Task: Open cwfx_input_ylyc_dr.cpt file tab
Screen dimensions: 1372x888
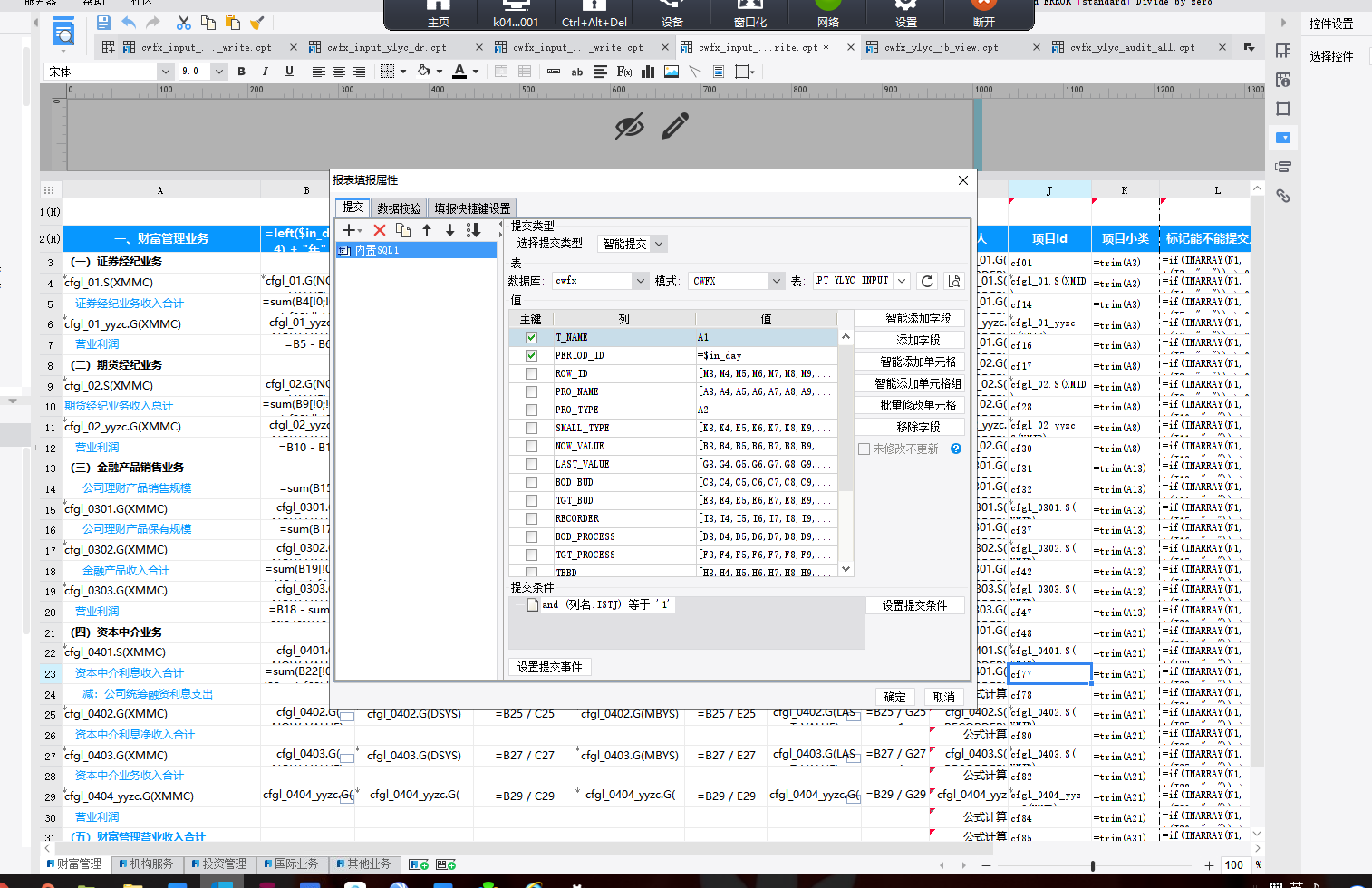Action: pos(396,47)
